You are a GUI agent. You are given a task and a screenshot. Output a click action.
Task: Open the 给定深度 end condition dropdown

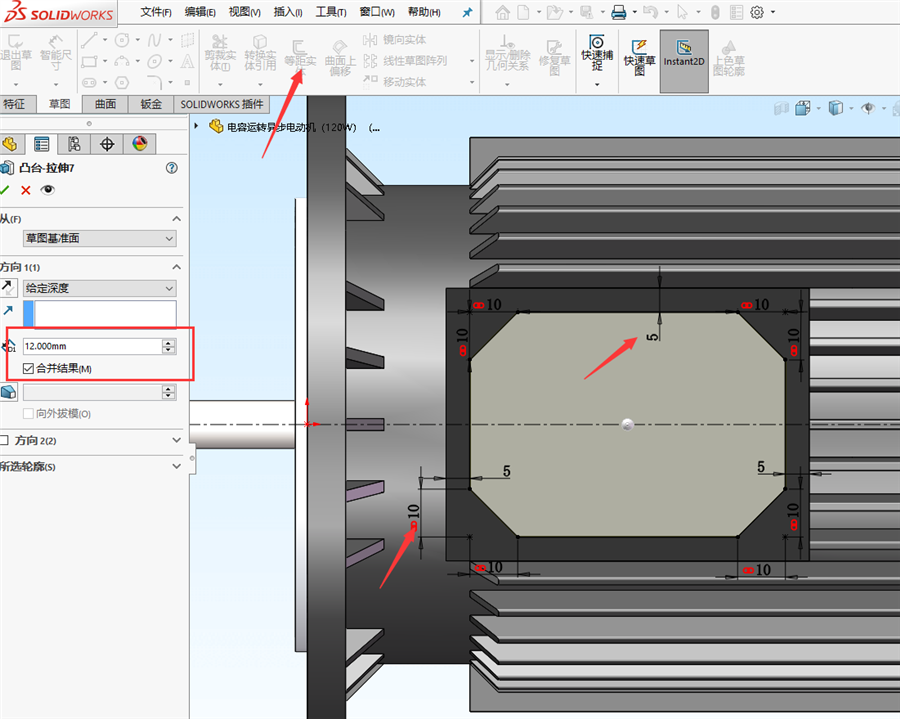pos(100,288)
